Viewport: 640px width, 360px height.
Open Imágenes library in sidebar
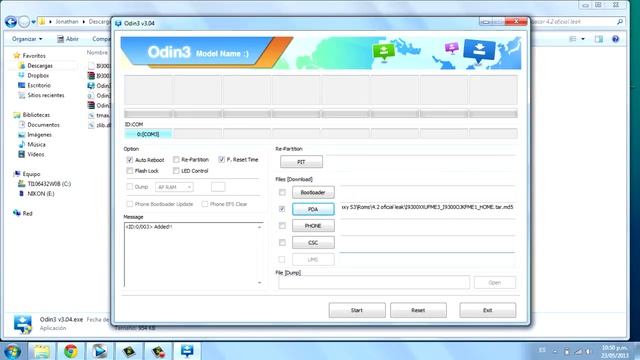(40, 135)
